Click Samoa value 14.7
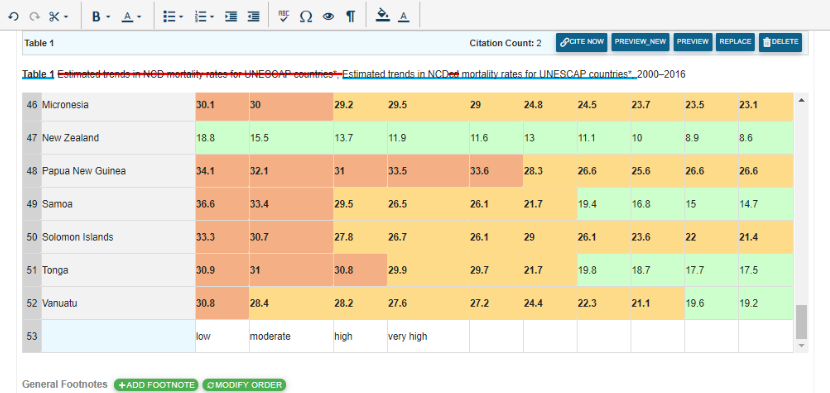The width and height of the screenshot is (830, 393). (766, 204)
